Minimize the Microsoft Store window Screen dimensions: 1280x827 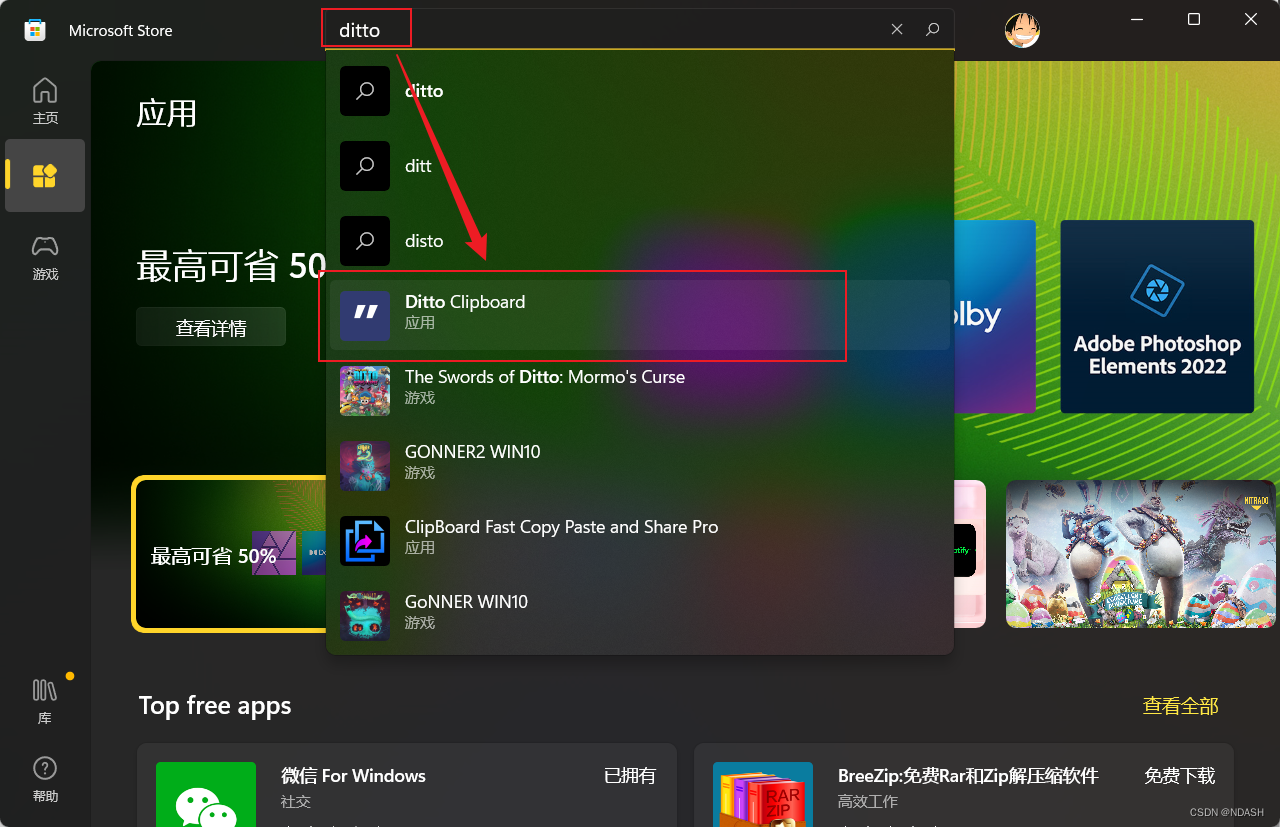[x=1137, y=19]
